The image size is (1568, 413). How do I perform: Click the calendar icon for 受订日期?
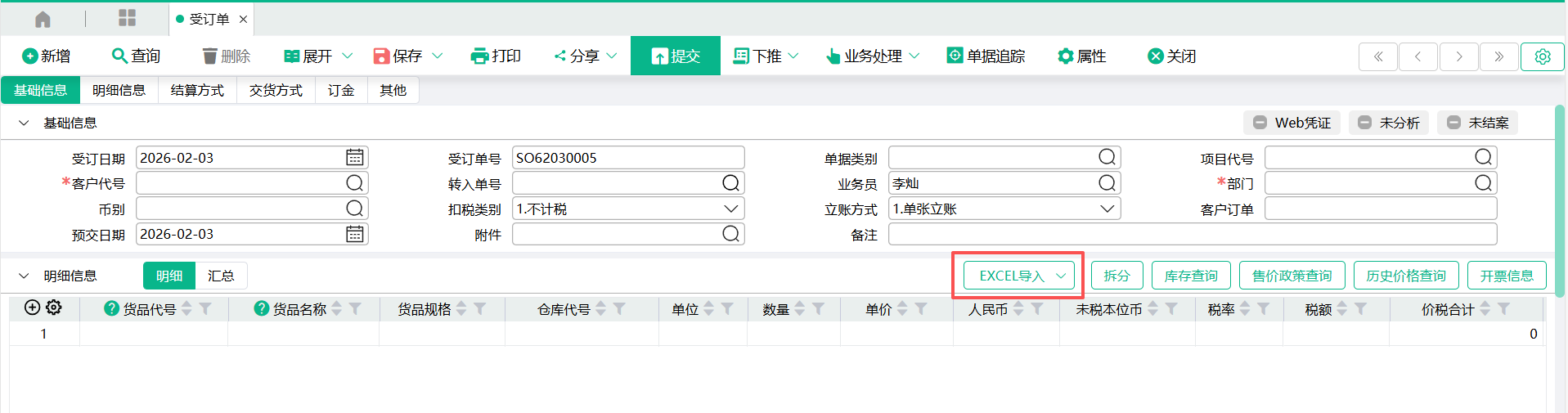[x=354, y=157]
